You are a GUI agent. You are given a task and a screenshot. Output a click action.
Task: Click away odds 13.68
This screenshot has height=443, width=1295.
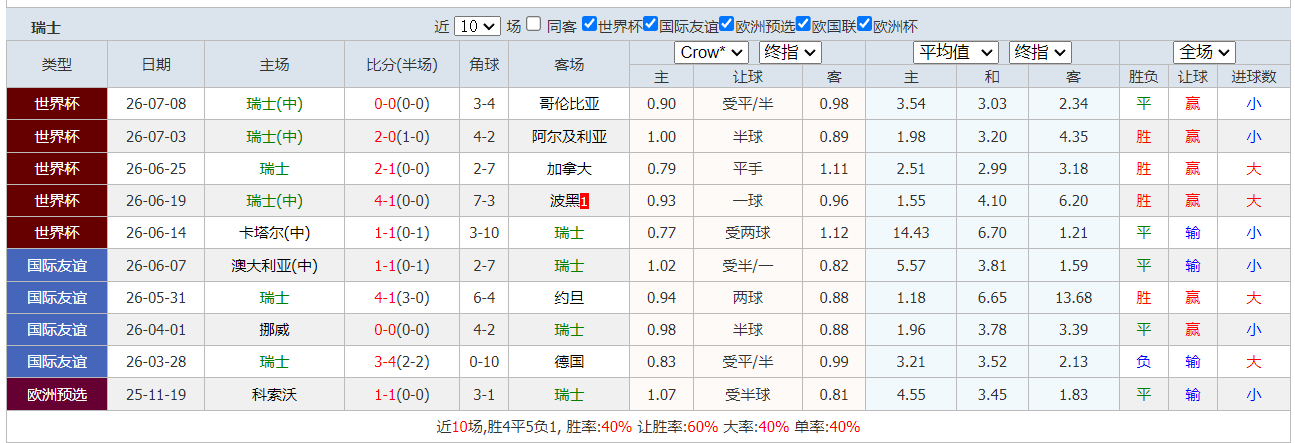pyautogui.click(x=1073, y=298)
